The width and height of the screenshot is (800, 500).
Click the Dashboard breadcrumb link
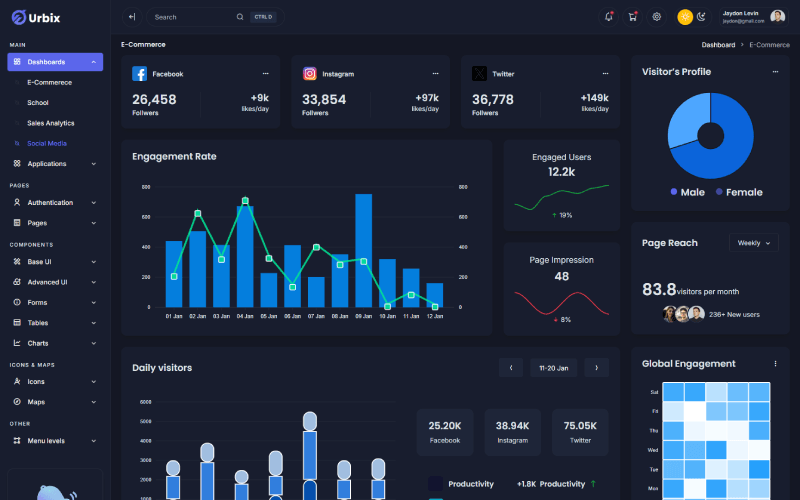[718, 45]
